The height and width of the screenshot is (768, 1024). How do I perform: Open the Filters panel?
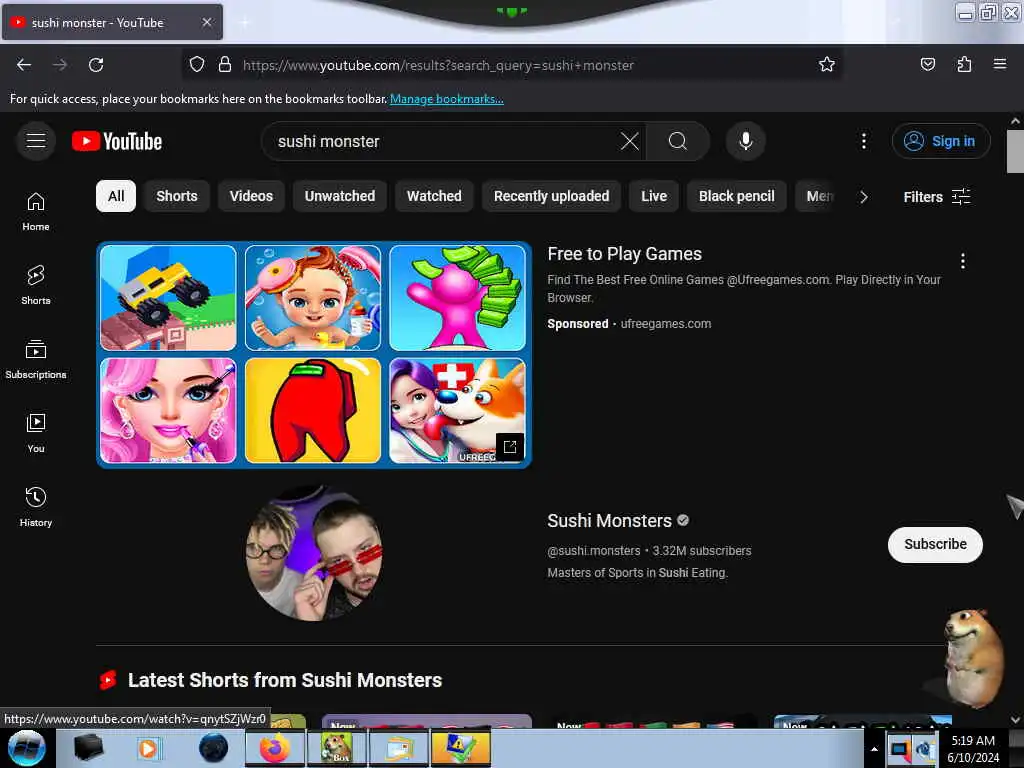coord(936,197)
